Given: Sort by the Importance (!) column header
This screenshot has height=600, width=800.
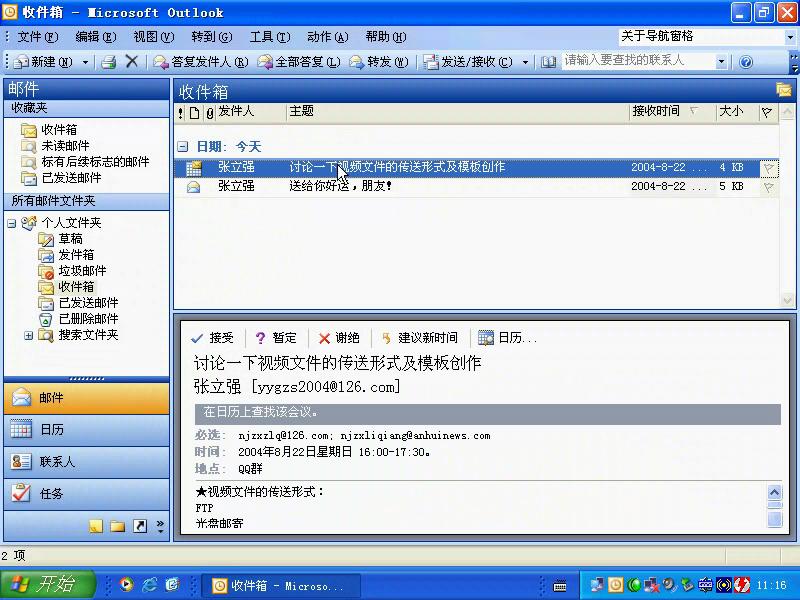Looking at the screenshot, I should (181, 112).
